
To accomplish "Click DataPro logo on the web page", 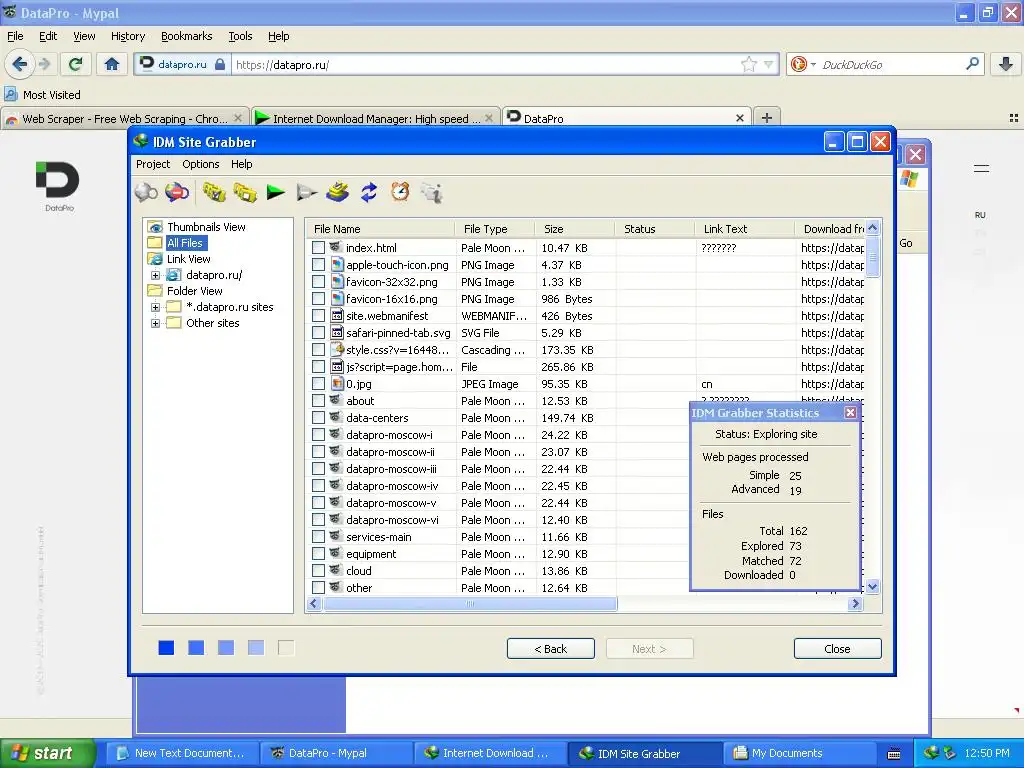I will click(x=58, y=185).
